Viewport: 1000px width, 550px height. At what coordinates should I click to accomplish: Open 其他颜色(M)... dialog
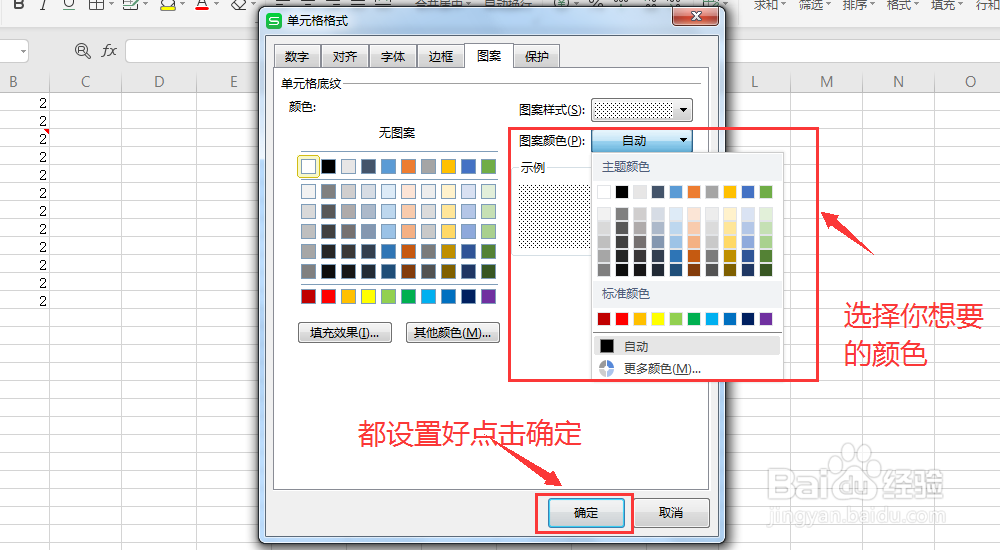click(x=452, y=332)
